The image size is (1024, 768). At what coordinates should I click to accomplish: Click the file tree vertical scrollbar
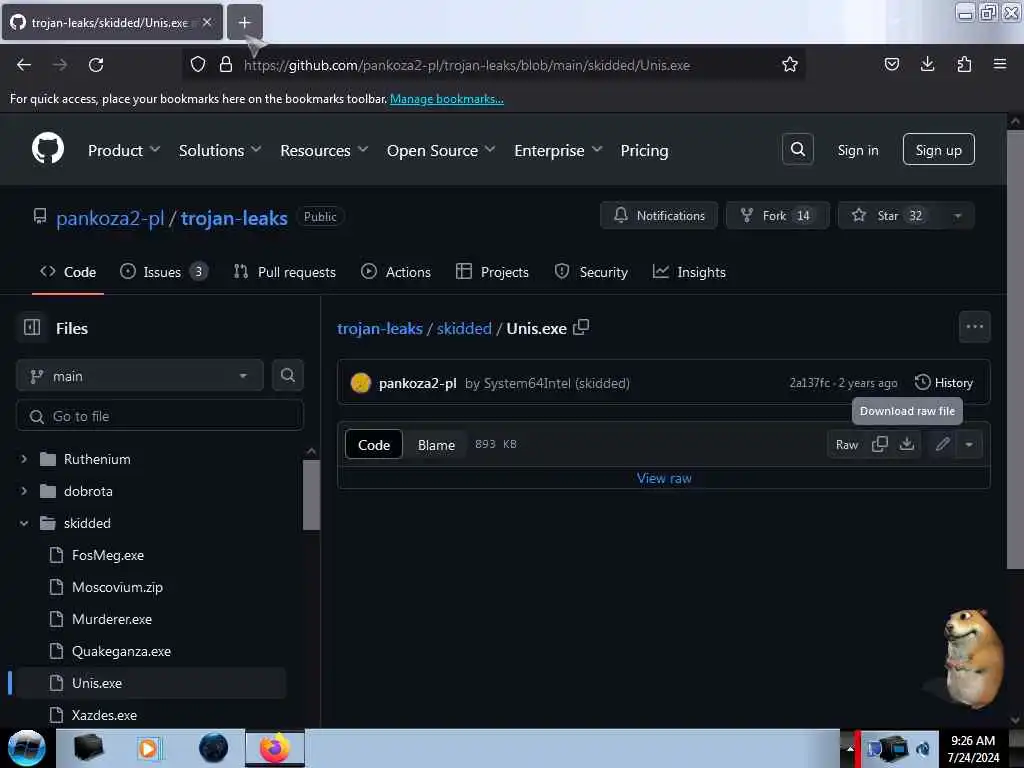[312, 494]
